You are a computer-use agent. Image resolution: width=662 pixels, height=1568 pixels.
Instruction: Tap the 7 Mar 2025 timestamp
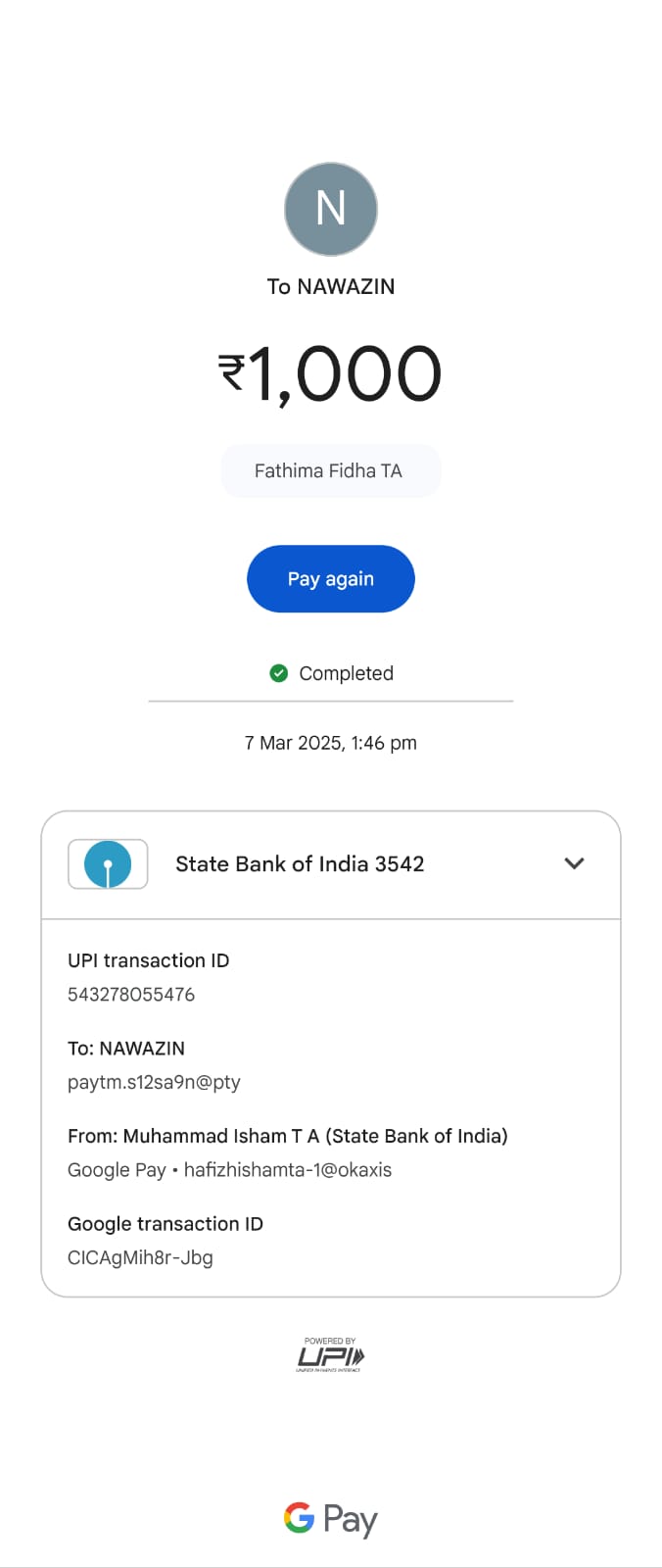point(331,743)
